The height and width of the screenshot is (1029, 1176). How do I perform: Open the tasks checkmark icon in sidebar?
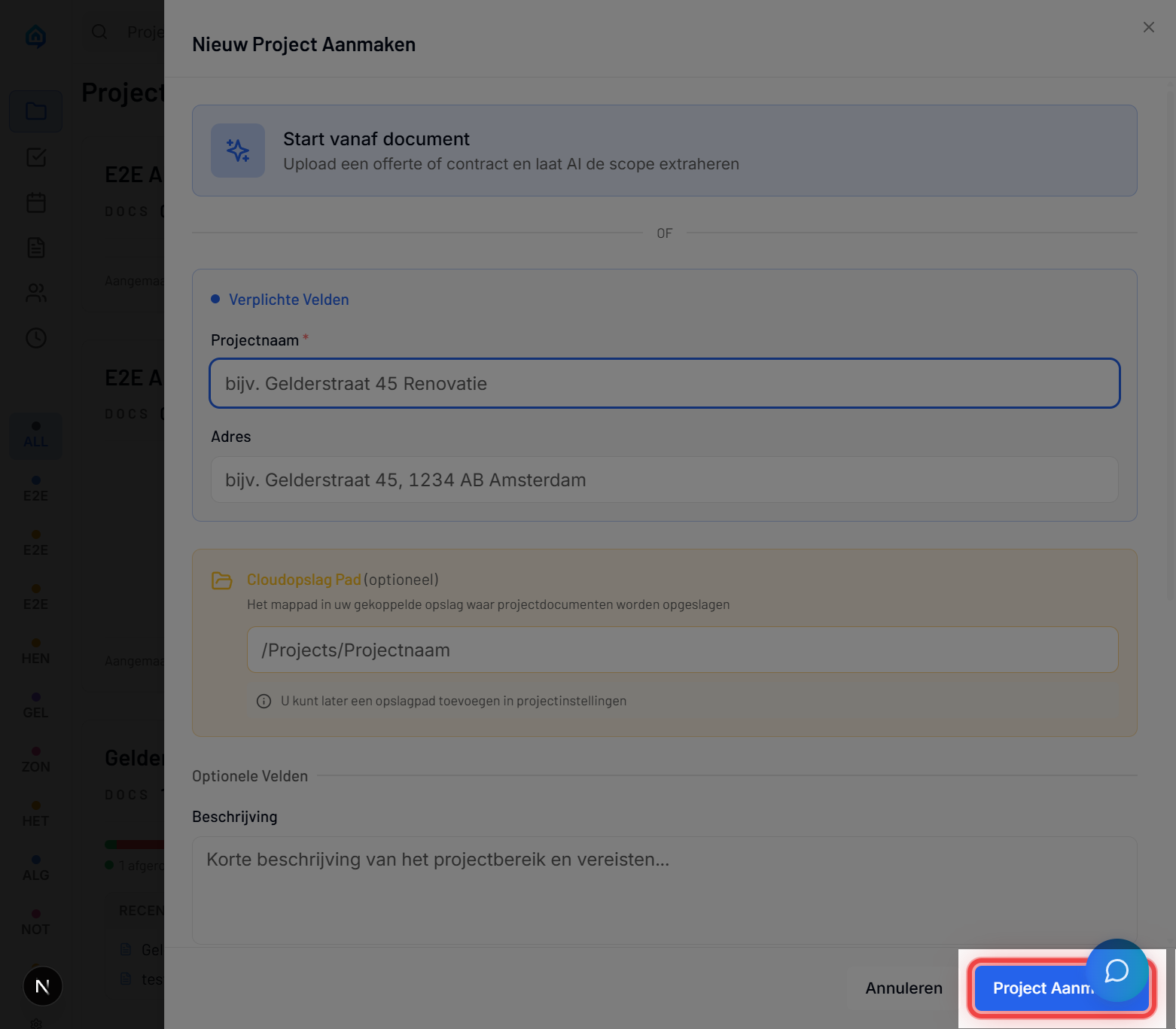coord(35,157)
